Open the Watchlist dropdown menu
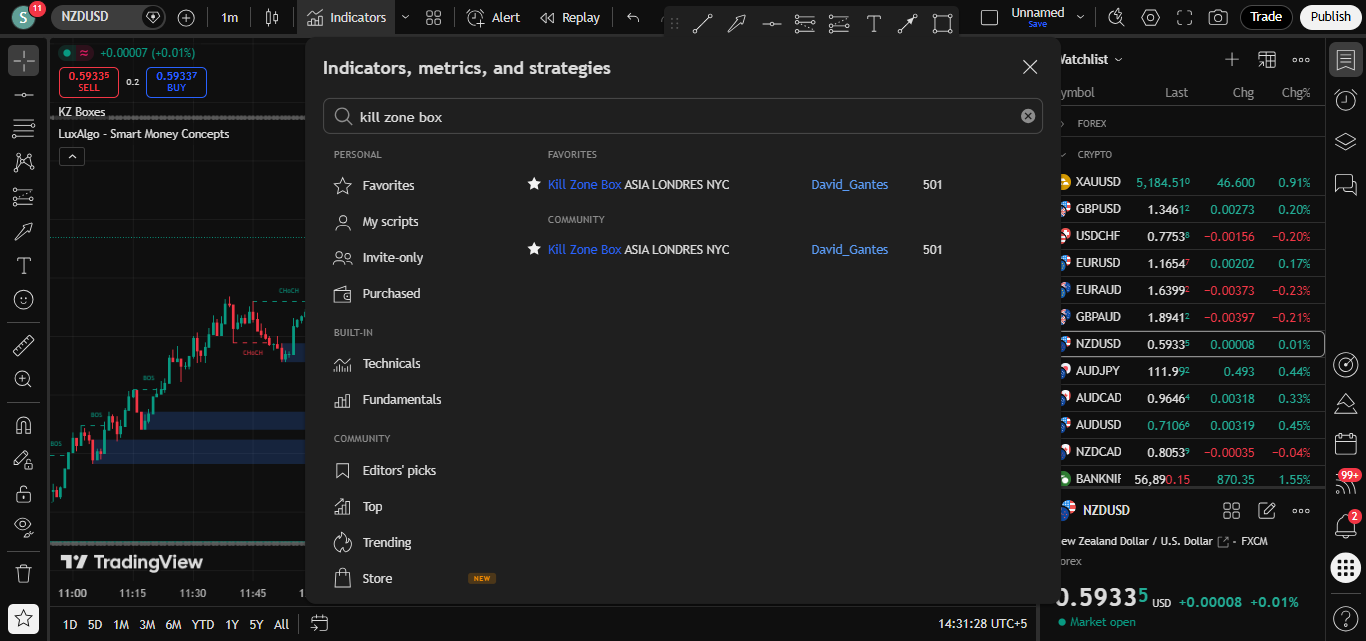 click(x=1089, y=59)
